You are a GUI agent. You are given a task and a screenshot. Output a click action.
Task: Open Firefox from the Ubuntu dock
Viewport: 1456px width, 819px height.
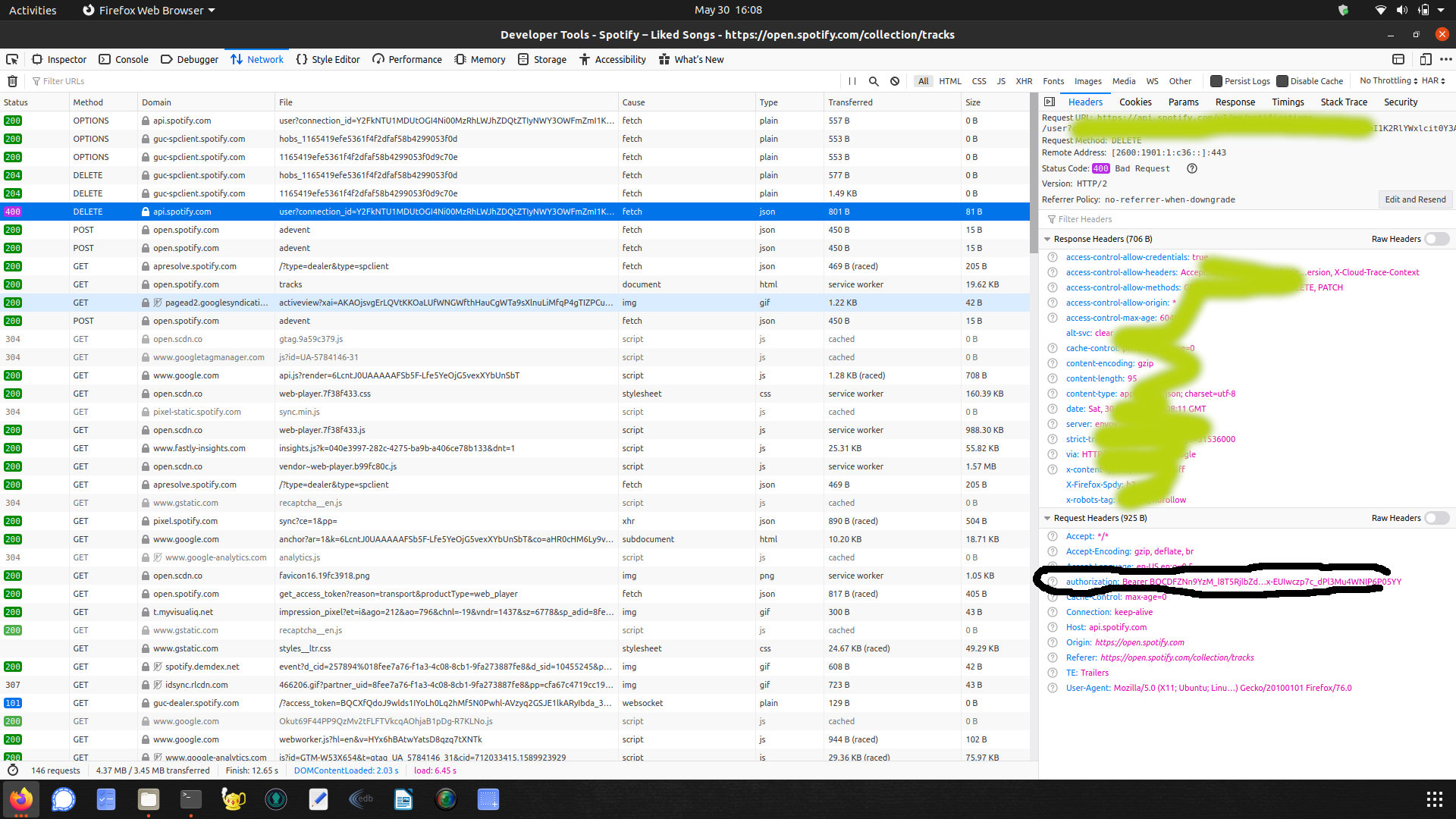(21, 799)
